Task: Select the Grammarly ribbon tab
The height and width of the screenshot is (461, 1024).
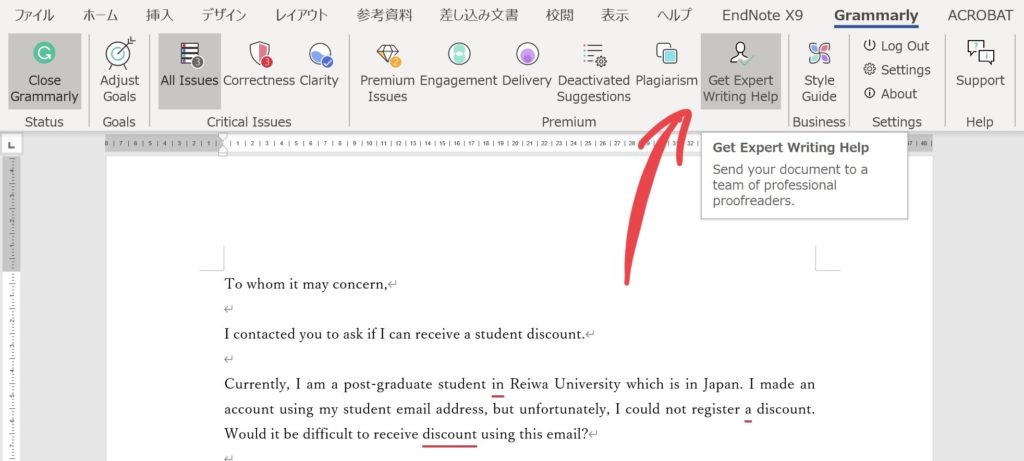Action: tap(876, 16)
